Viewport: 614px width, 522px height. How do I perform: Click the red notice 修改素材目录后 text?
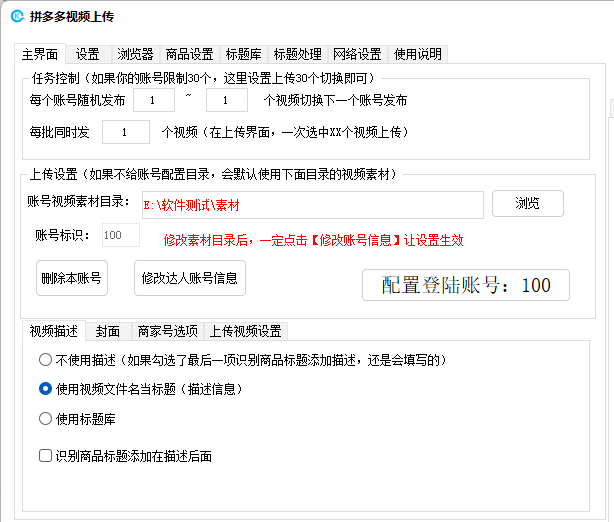click(x=313, y=240)
